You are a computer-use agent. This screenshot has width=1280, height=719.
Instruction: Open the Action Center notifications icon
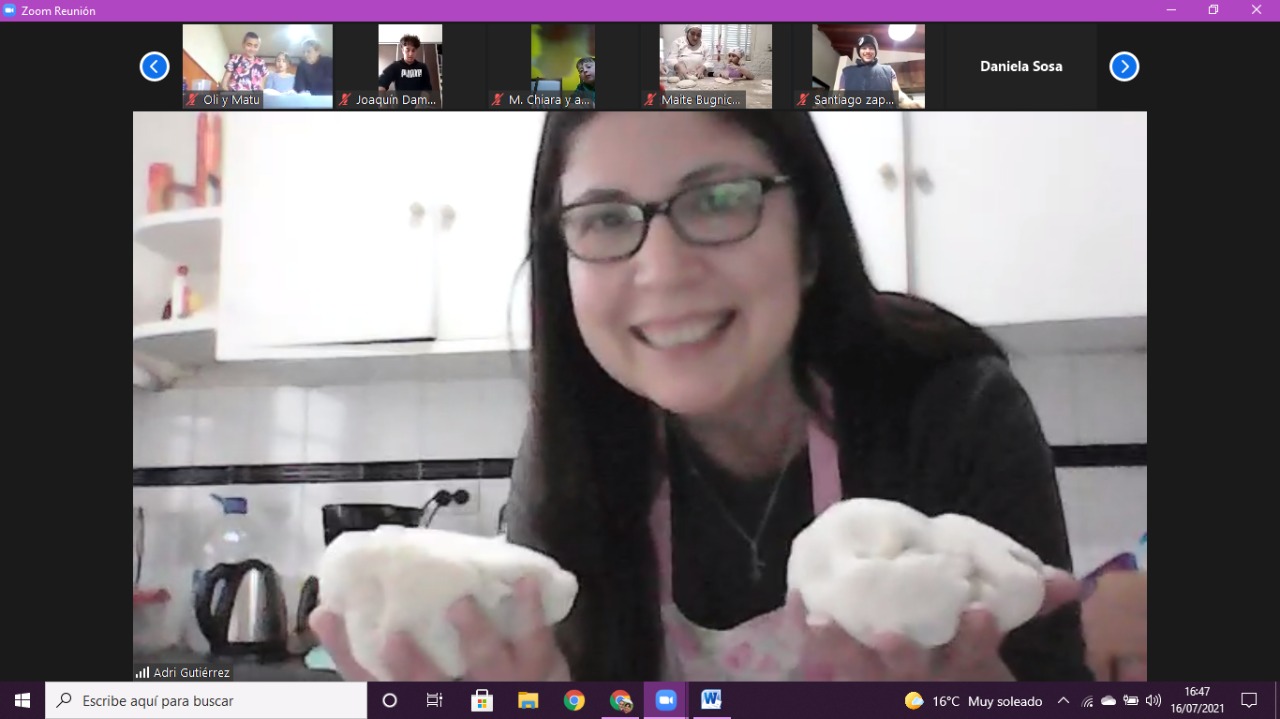pos(1249,700)
